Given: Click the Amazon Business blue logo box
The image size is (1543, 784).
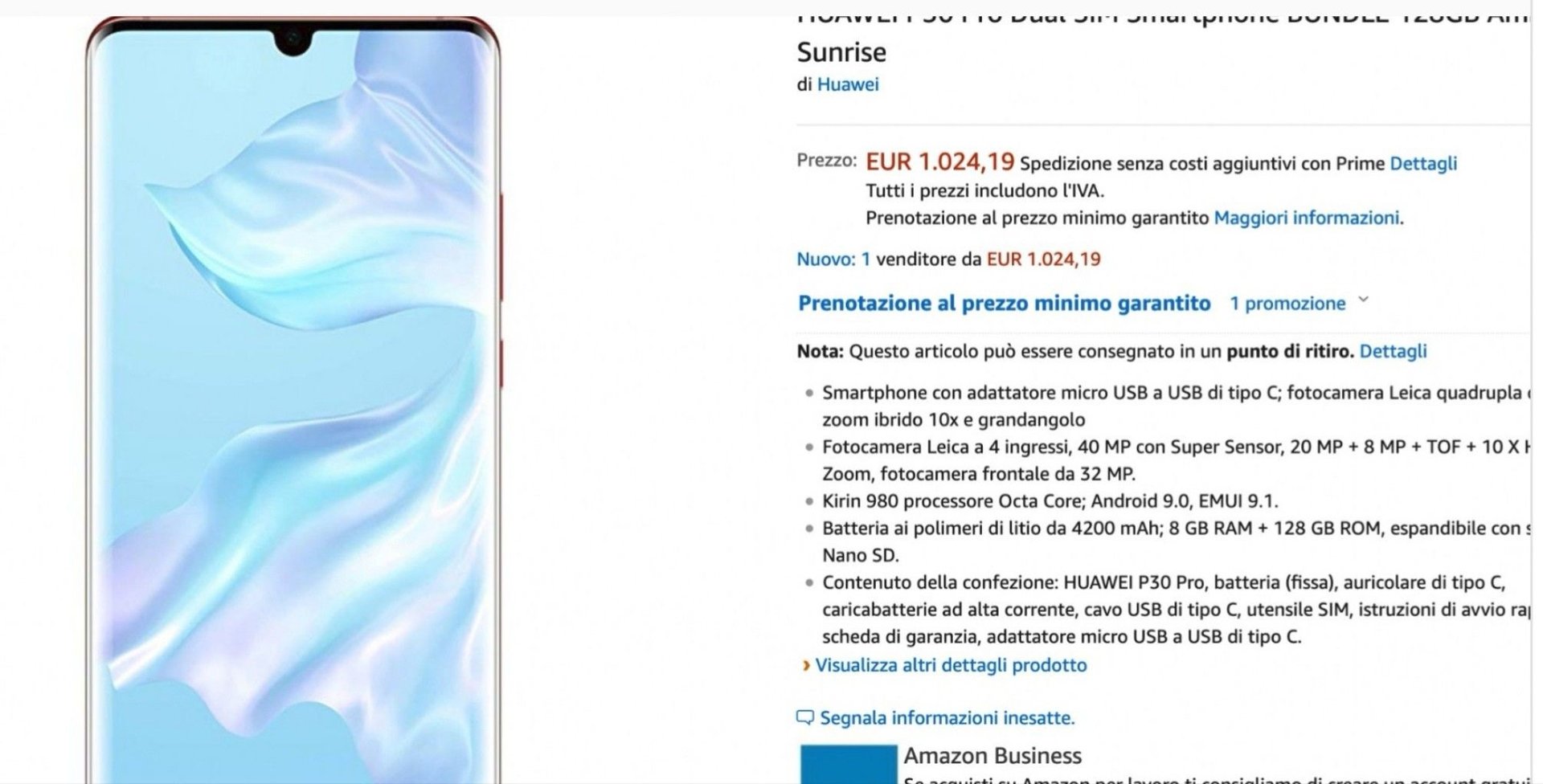Looking at the screenshot, I should click(x=849, y=764).
